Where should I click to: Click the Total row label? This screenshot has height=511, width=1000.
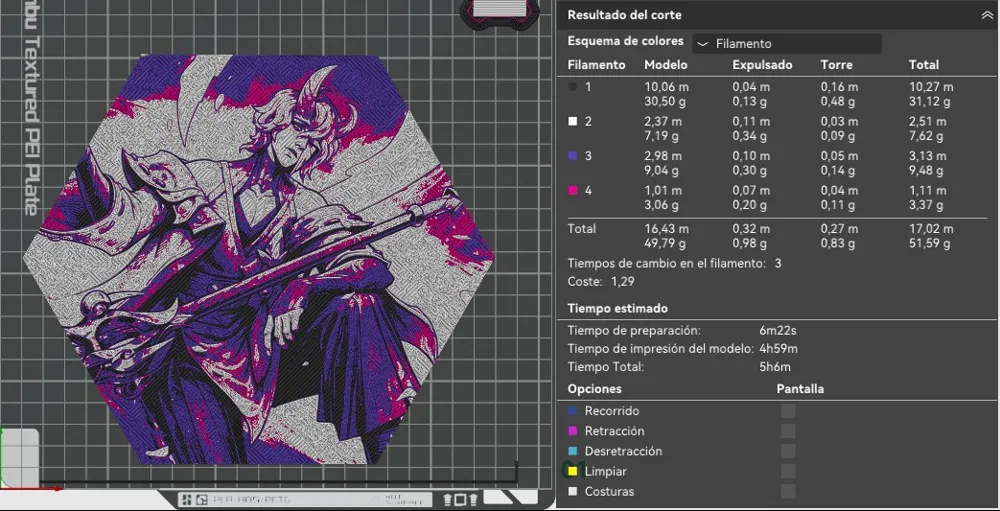(x=582, y=228)
